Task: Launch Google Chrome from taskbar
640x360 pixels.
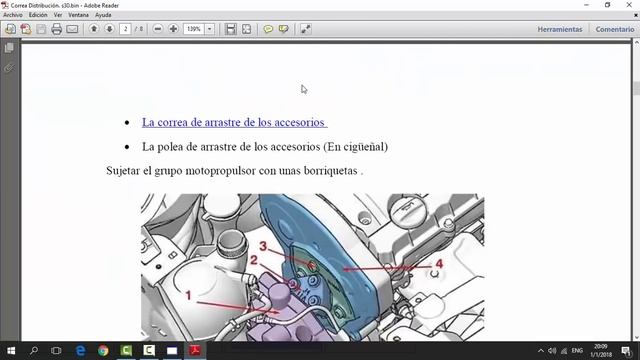Action: tap(103, 351)
